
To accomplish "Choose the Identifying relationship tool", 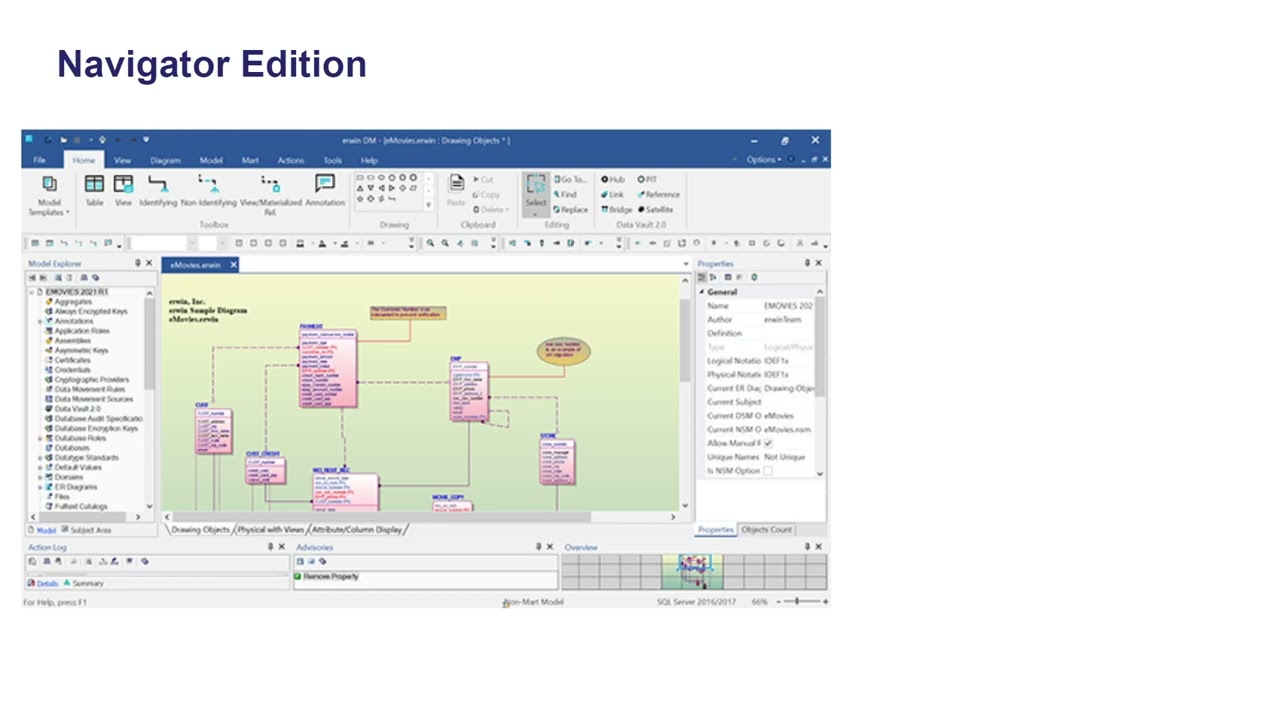I will click(158, 190).
